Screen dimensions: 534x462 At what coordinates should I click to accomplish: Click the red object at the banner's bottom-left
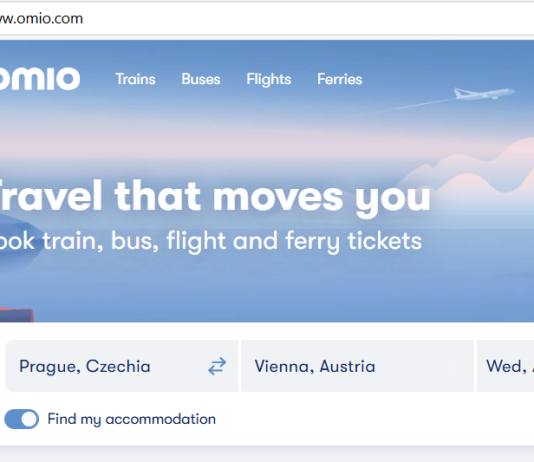[16, 315]
